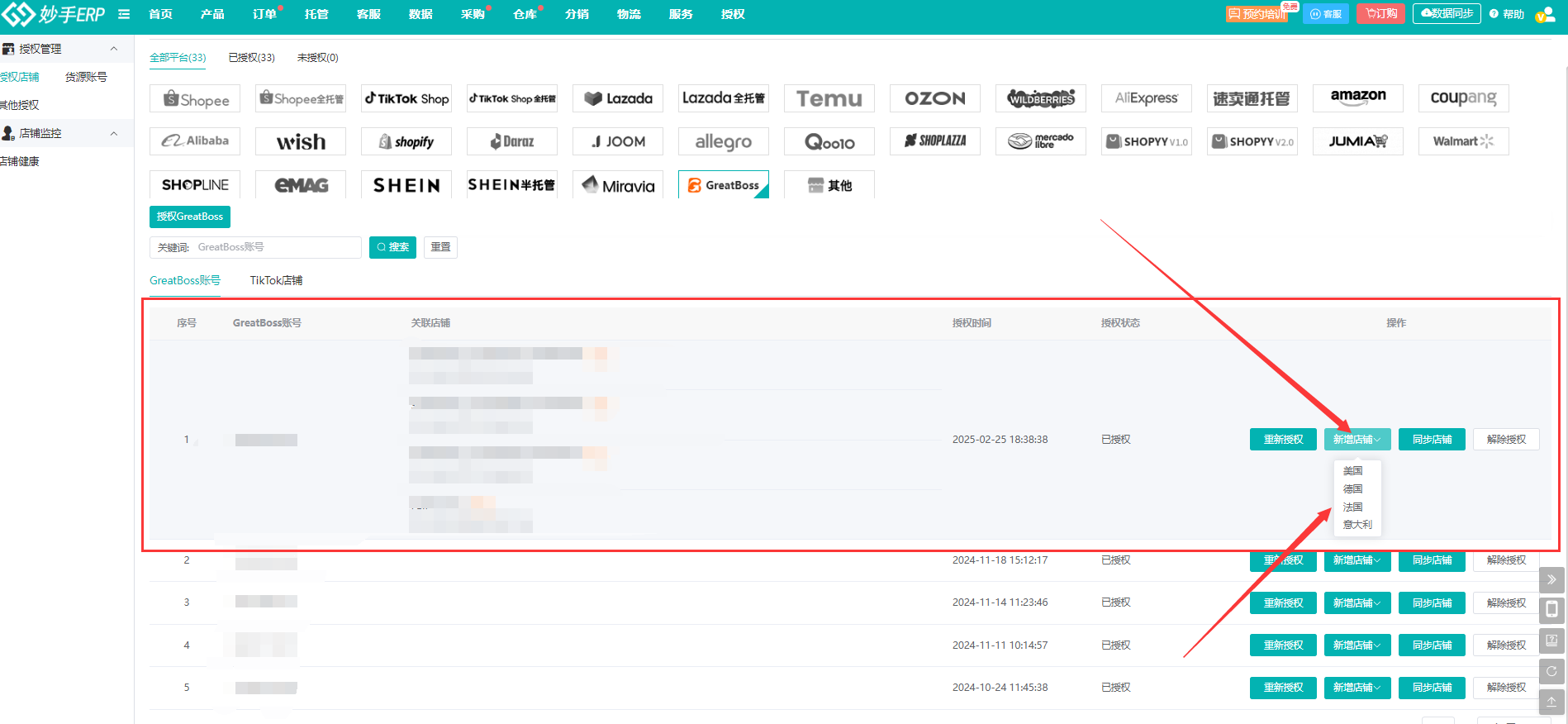Viewport: 1568px width, 724px height.
Task: Select the GreatBoss platform logo
Action: click(x=724, y=184)
